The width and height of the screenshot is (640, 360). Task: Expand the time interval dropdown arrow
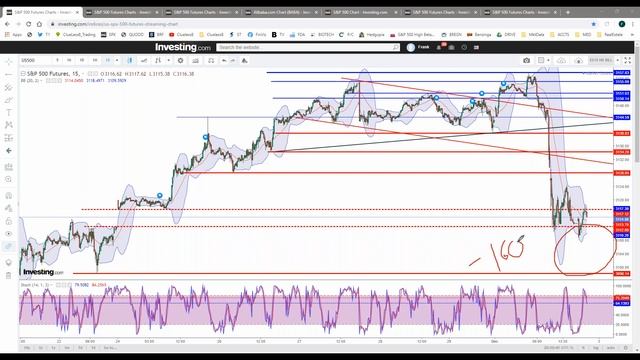[117, 60]
